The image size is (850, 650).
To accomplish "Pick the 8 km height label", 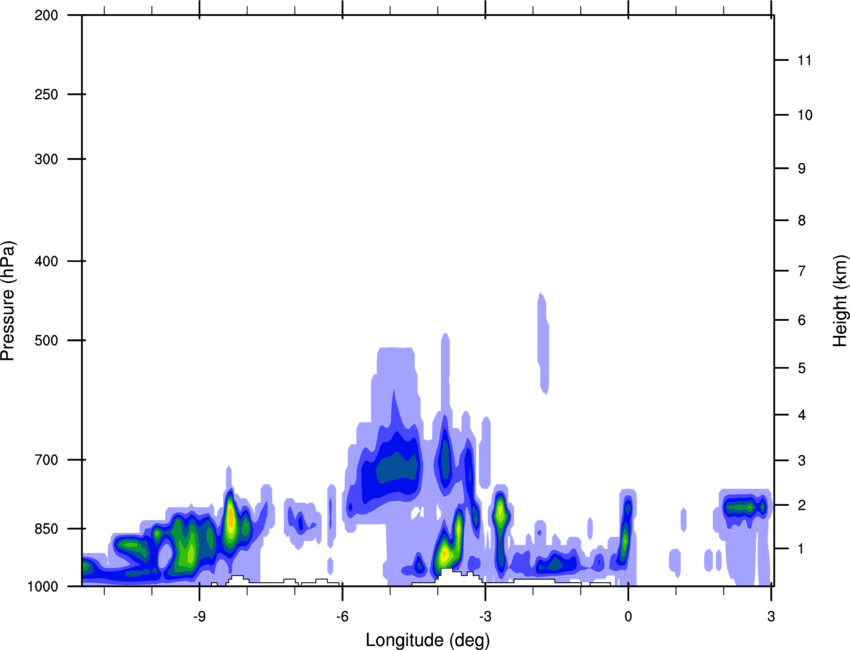I will 802,221.
